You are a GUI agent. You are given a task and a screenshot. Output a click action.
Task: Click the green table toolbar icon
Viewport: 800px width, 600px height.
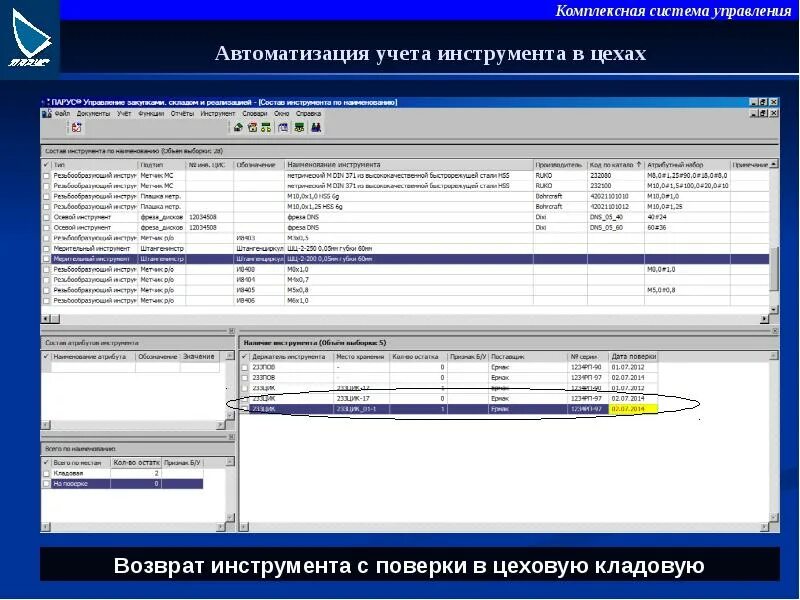pyautogui.click(x=299, y=128)
